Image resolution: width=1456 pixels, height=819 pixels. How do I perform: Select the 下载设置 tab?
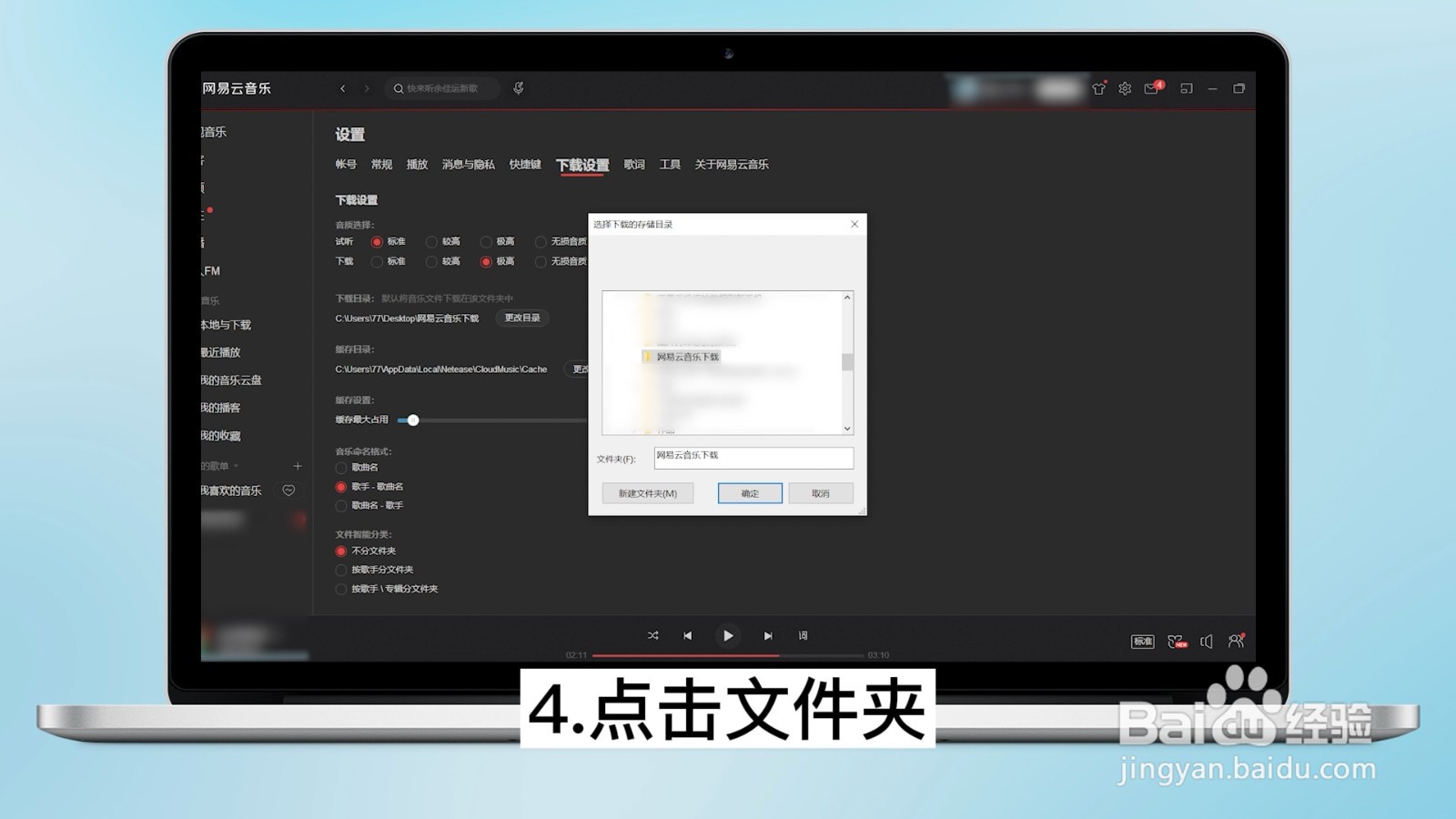point(582,165)
